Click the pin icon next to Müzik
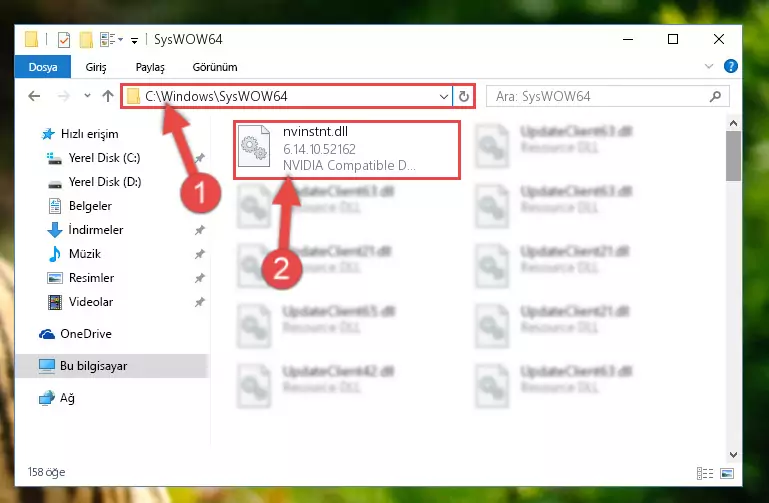 pyautogui.click(x=200, y=254)
